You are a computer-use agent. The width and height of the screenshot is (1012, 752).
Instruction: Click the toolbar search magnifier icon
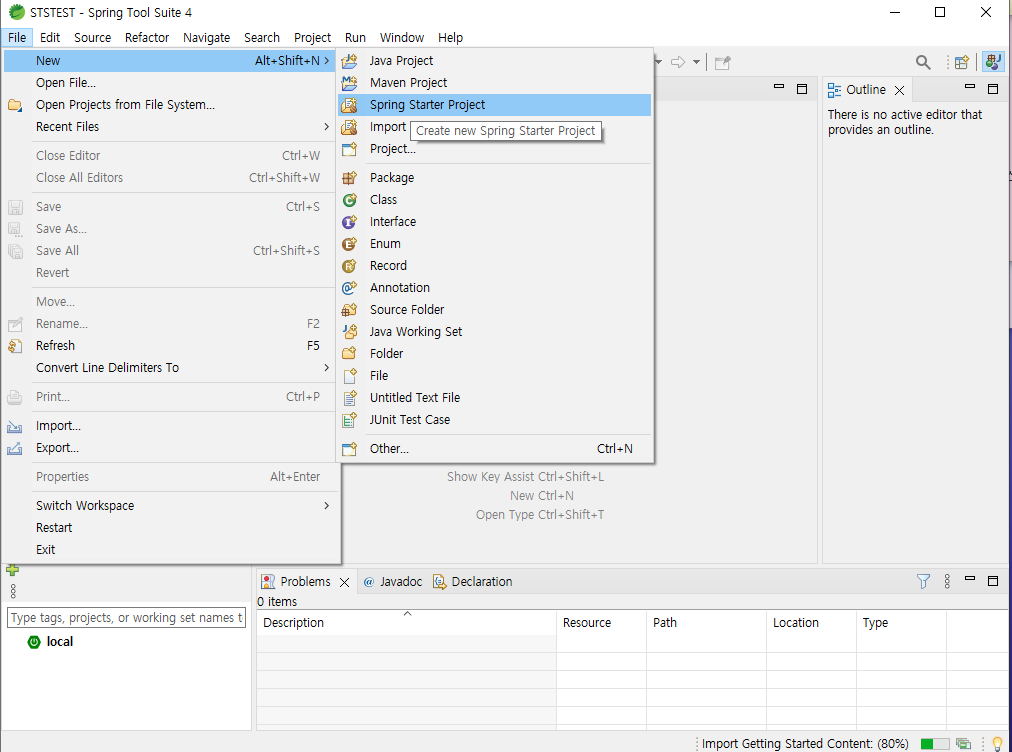(923, 63)
